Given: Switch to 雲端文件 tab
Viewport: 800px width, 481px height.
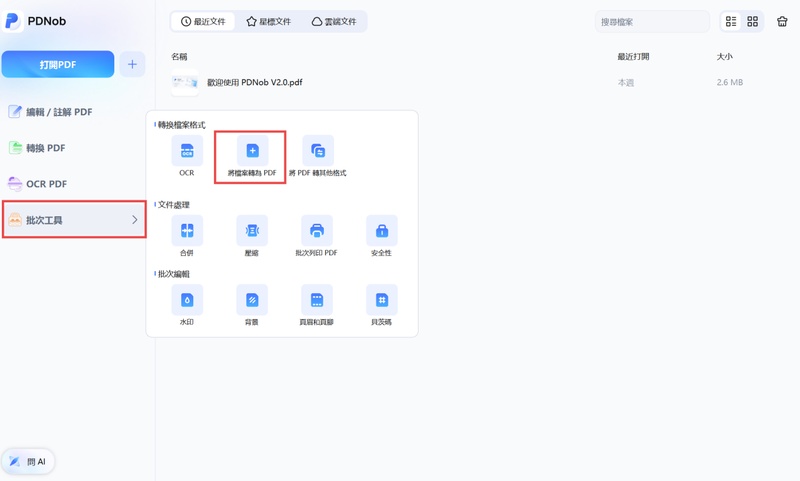Looking at the screenshot, I should [334, 21].
